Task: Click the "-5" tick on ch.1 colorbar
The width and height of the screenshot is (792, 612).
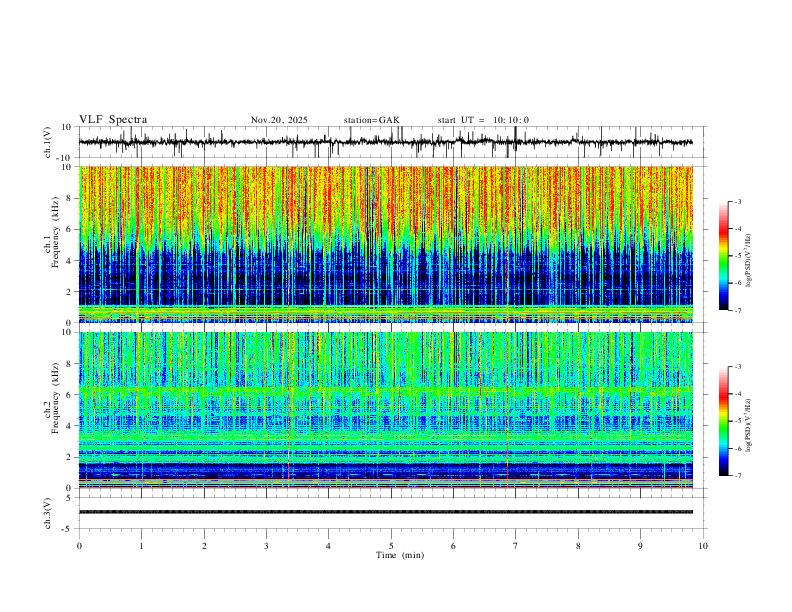Action: click(738, 256)
